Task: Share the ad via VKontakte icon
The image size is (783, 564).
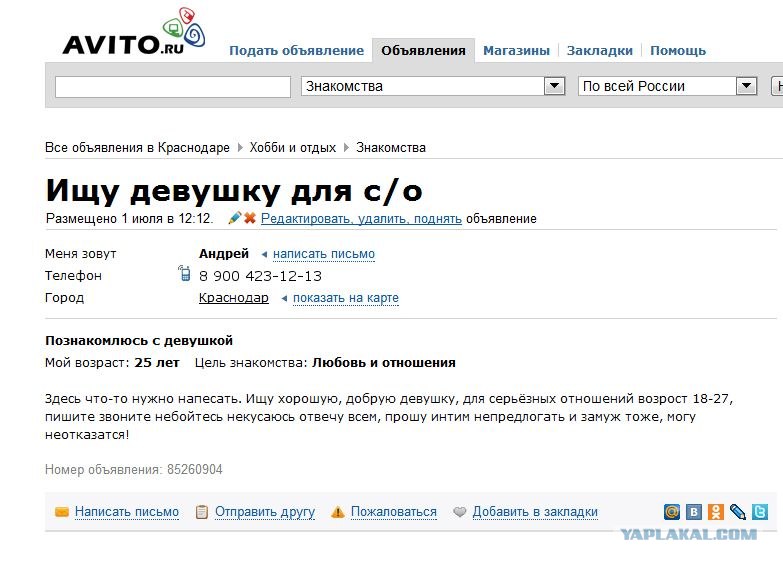Action: pos(694,512)
